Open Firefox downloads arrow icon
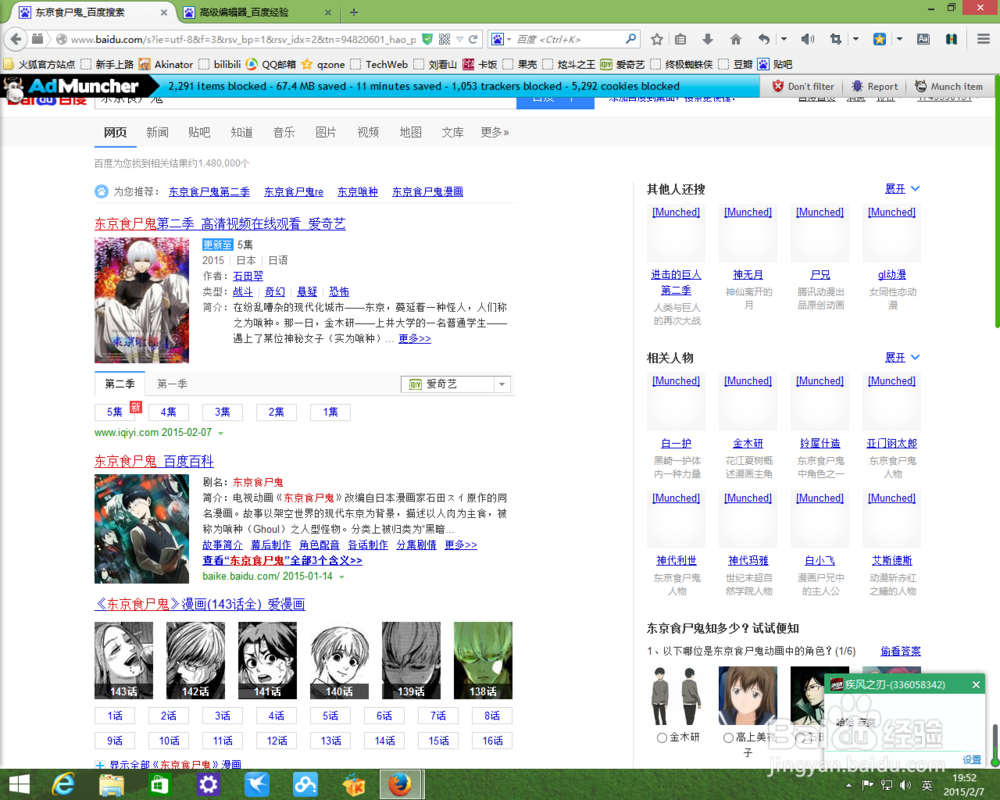This screenshot has height=800, width=1000. 707,39
